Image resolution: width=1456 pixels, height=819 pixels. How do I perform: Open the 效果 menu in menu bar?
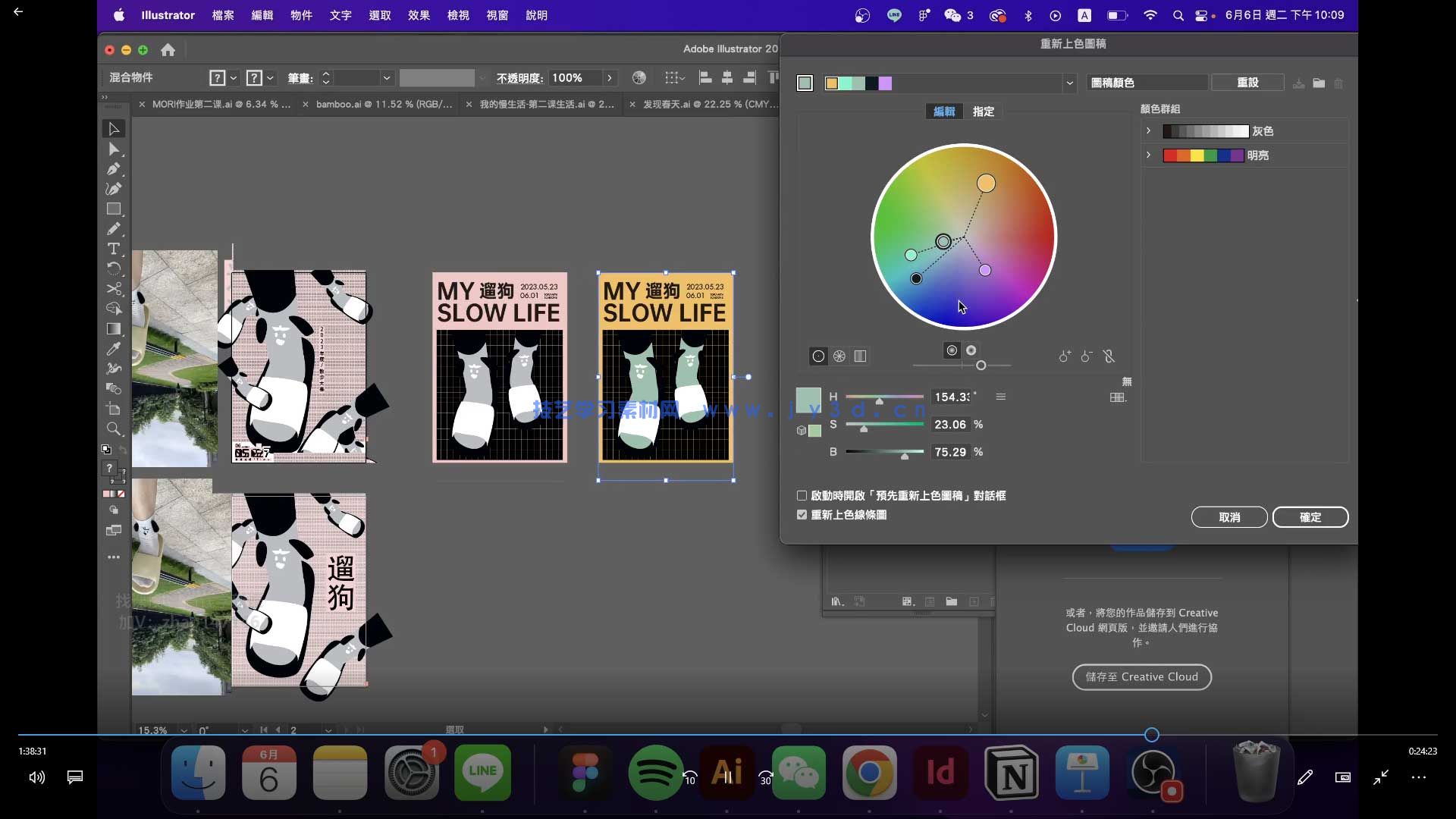419,15
